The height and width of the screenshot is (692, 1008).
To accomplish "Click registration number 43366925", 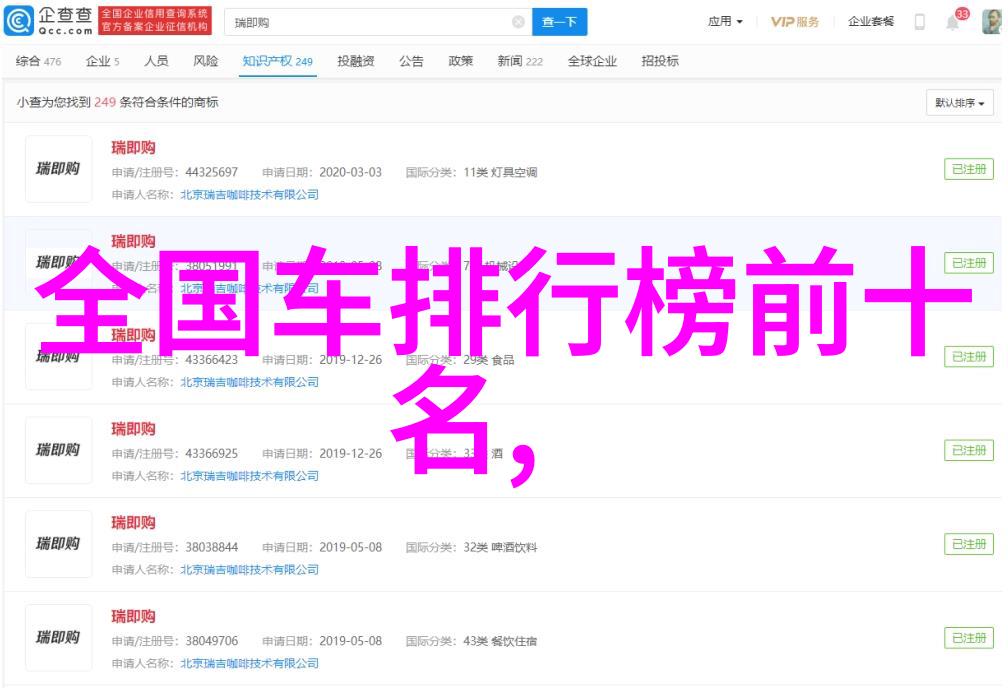I will pyautogui.click(x=212, y=454).
